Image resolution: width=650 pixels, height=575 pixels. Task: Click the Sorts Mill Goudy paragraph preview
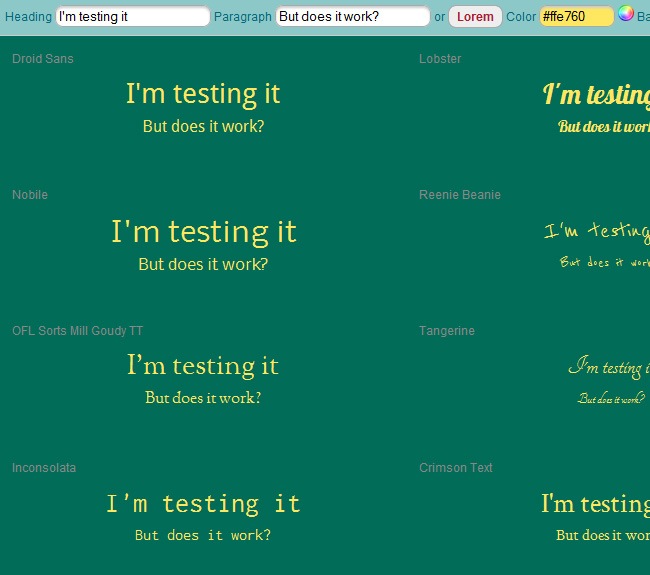click(203, 398)
